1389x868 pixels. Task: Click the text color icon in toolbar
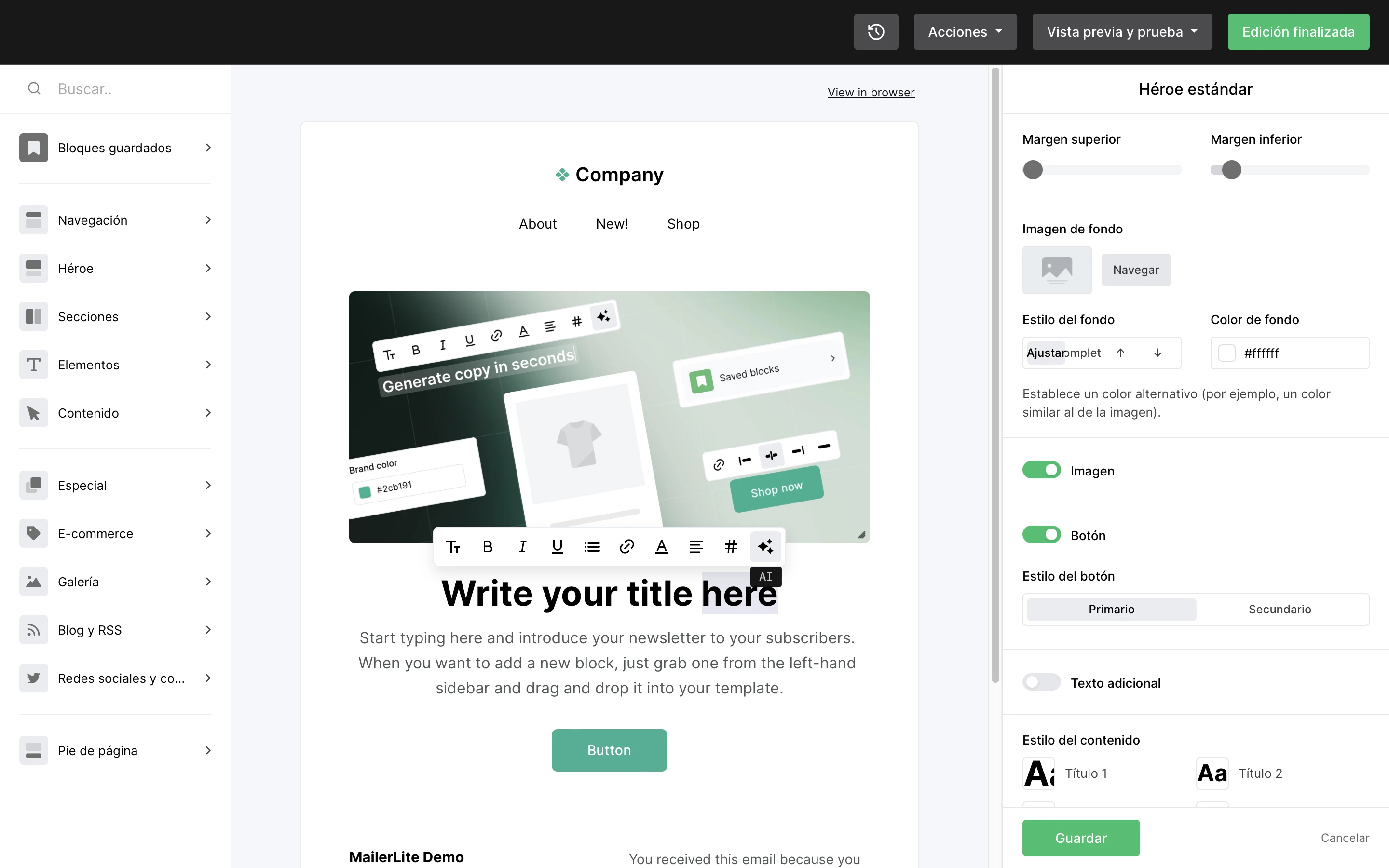click(661, 546)
